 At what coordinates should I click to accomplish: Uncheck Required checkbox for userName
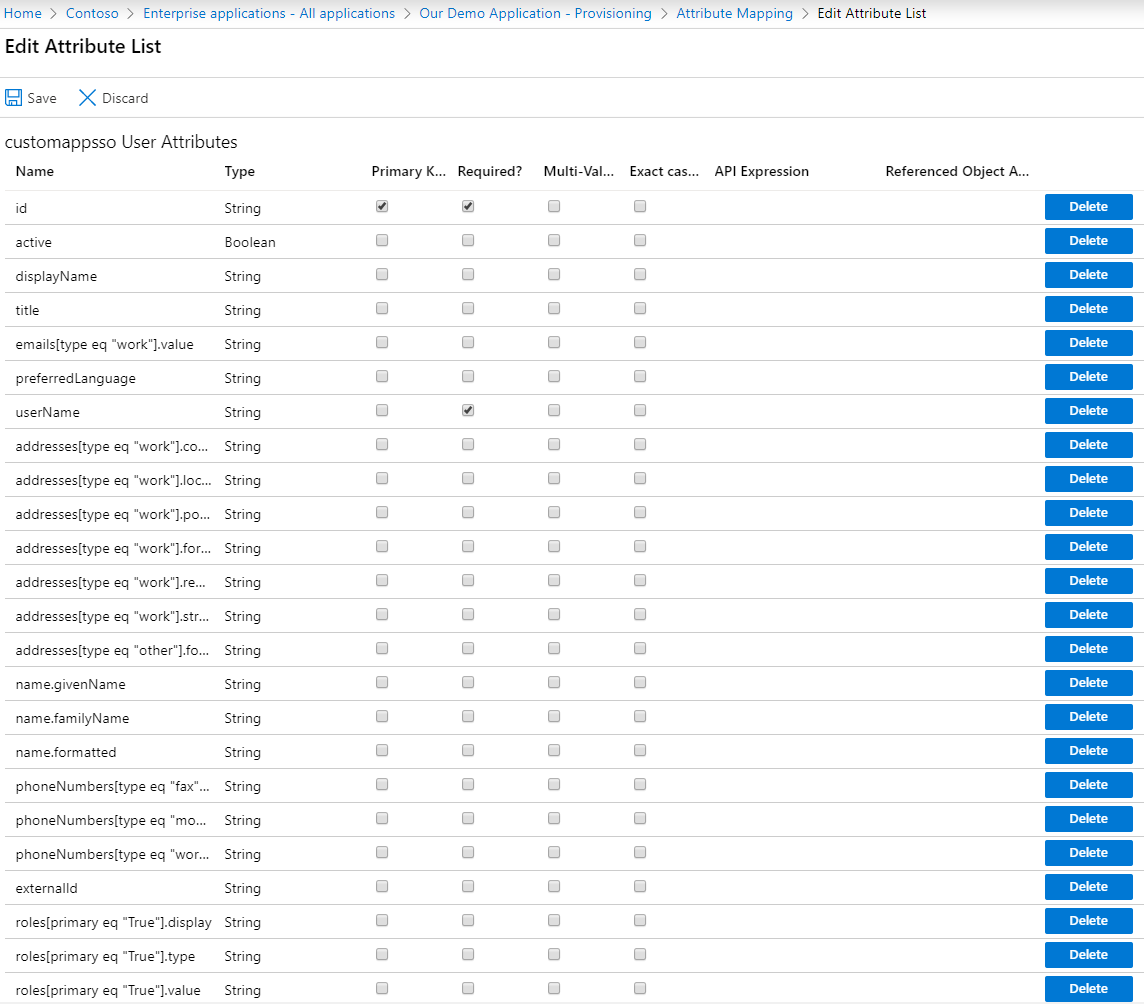(468, 411)
